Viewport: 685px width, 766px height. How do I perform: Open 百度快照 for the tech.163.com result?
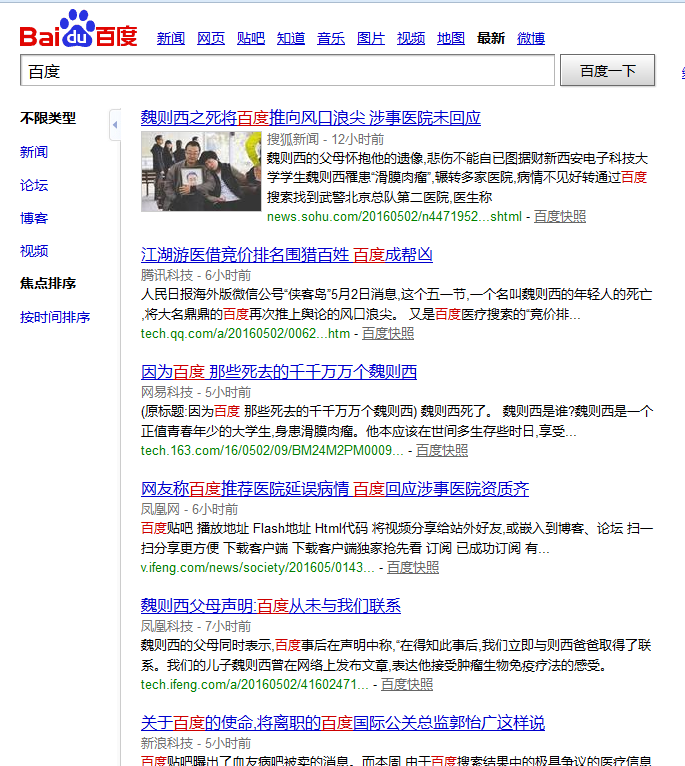[442, 450]
